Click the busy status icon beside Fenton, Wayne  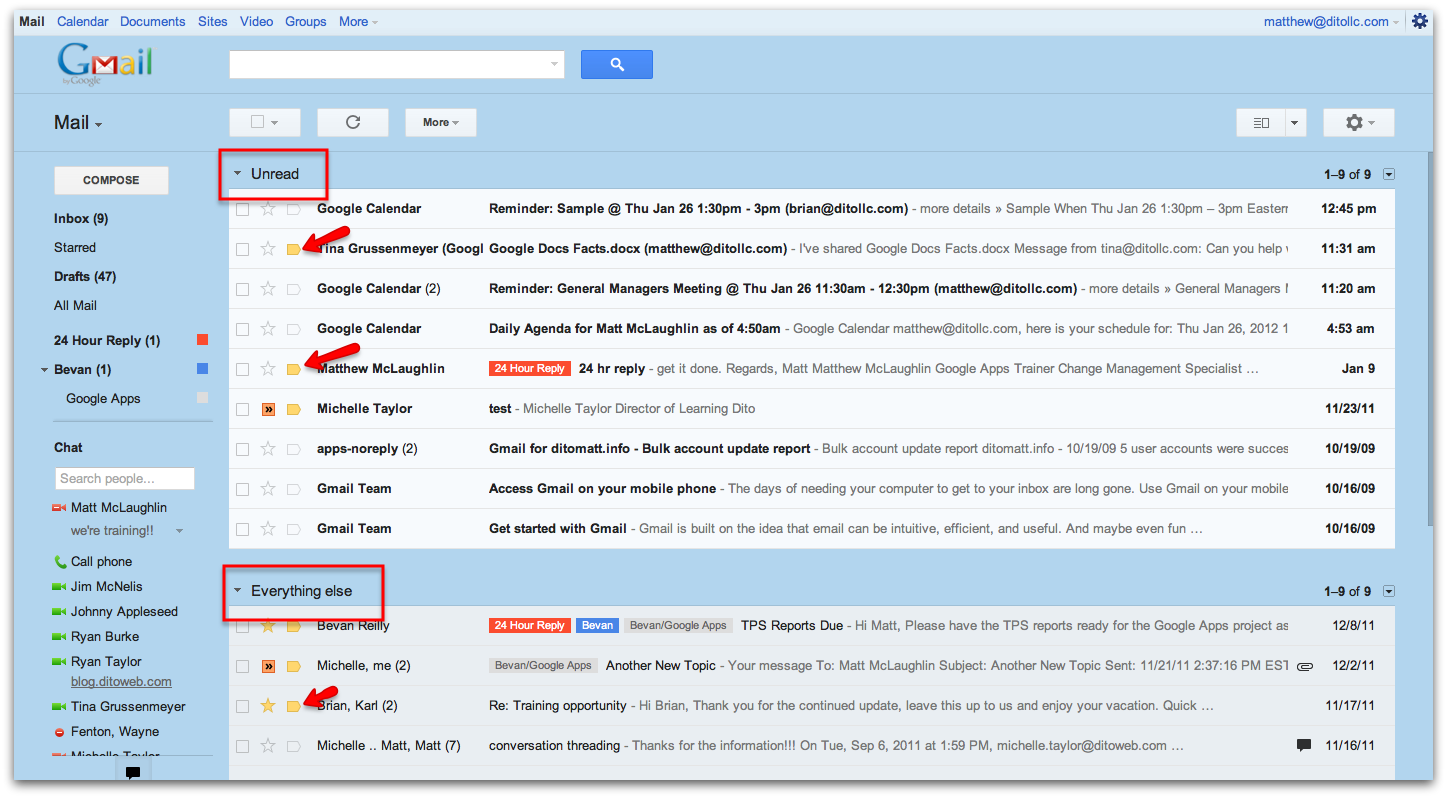tap(59, 732)
